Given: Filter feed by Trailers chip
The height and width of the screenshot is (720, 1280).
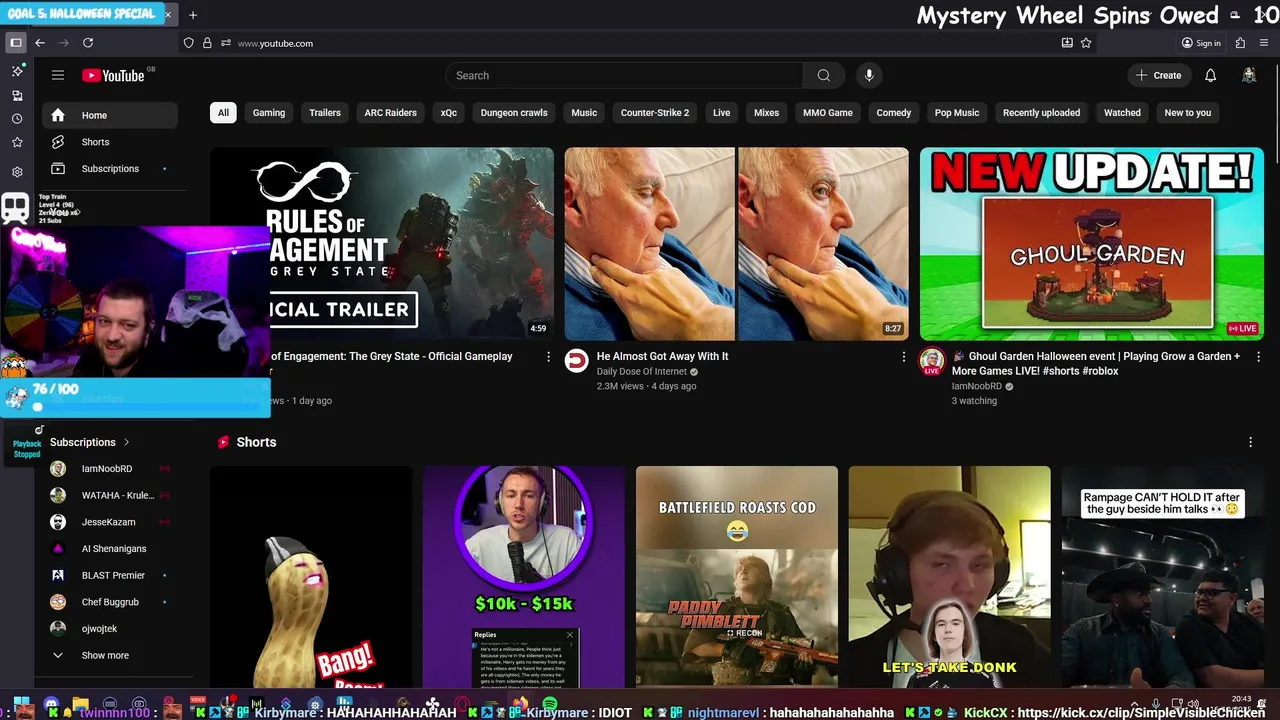Looking at the screenshot, I should (325, 113).
